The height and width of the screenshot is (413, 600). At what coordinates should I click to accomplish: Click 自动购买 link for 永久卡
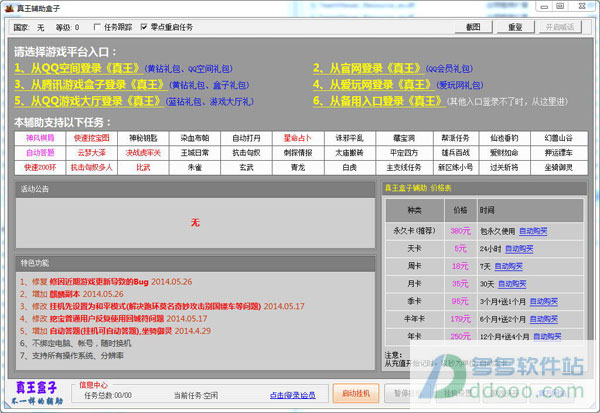click(533, 231)
